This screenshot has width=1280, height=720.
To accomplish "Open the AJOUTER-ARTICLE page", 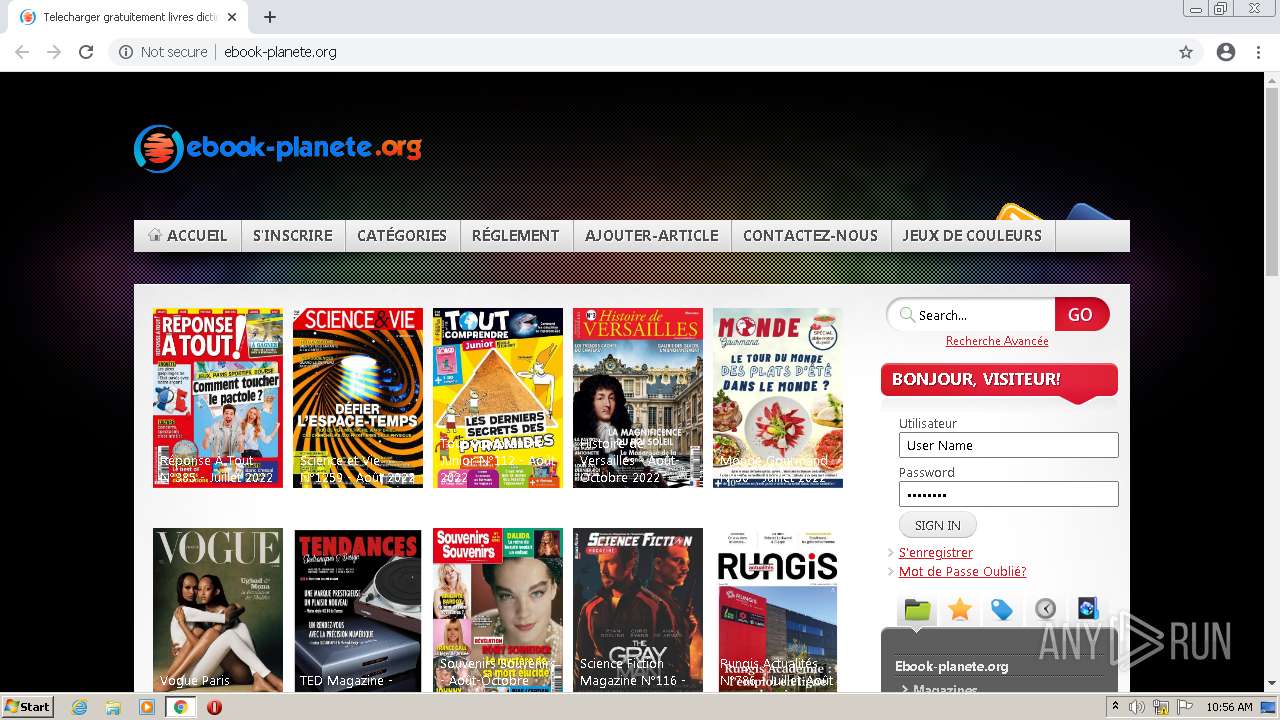I will (652, 236).
